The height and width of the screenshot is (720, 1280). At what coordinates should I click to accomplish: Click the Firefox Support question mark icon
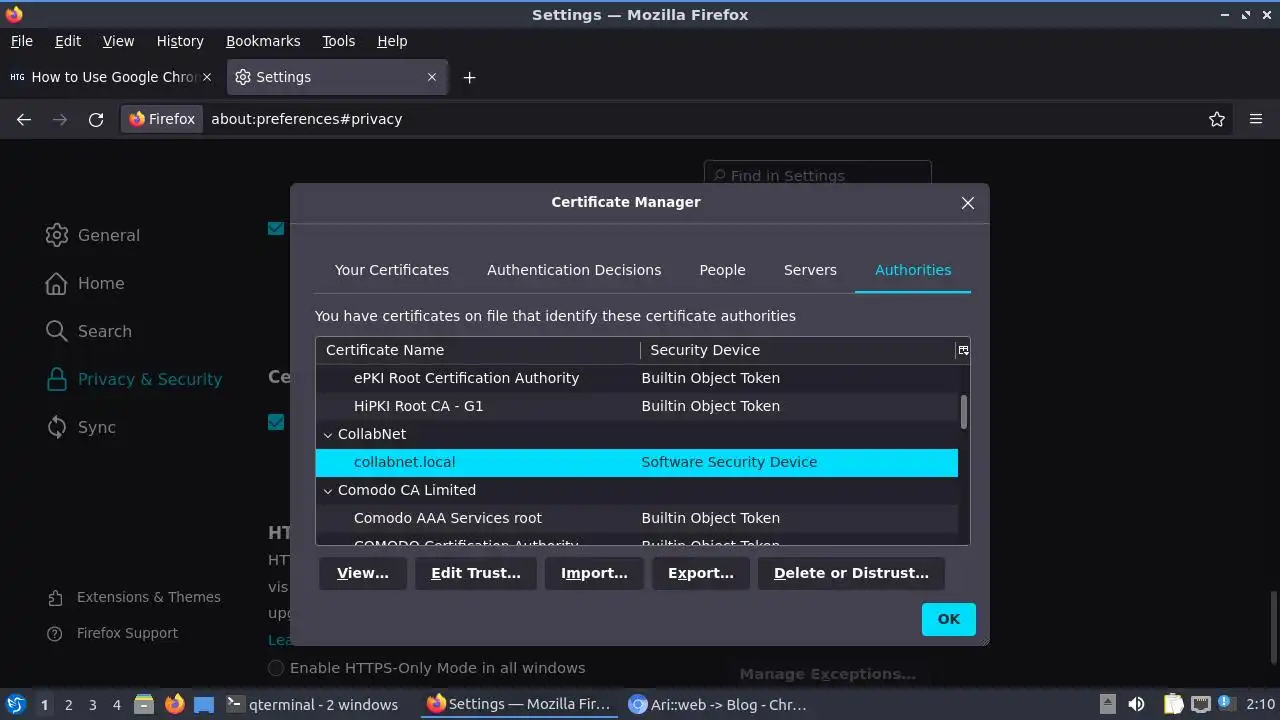click(x=56, y=634)
